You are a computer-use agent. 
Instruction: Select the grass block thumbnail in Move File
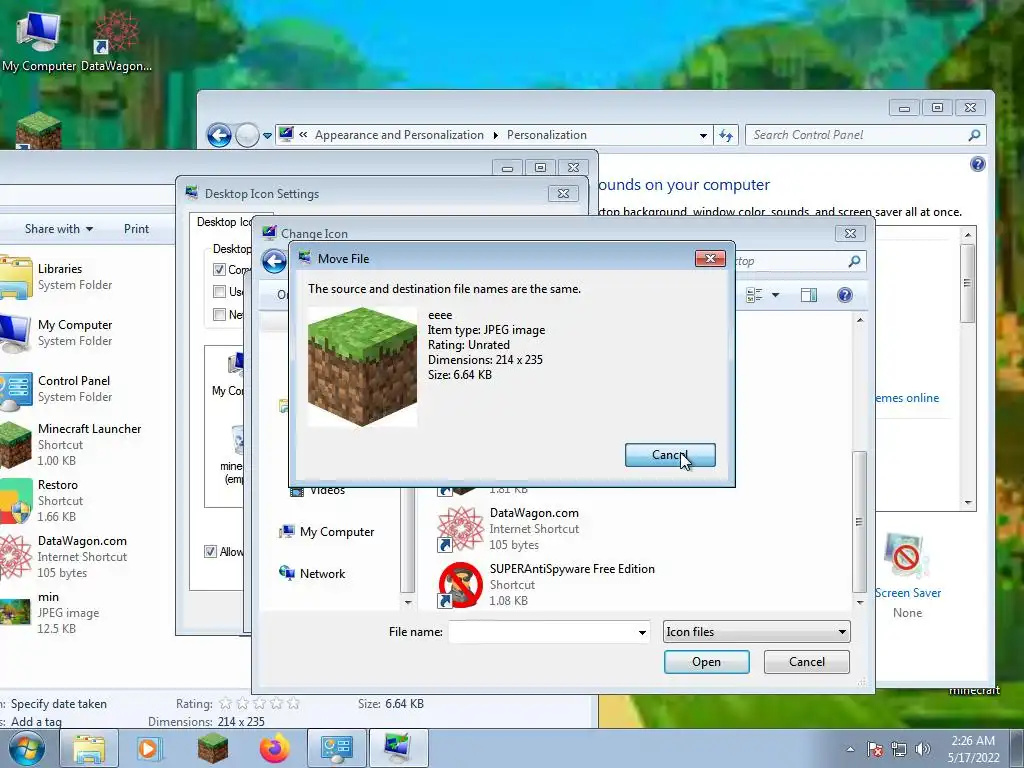tap(362, 368)
